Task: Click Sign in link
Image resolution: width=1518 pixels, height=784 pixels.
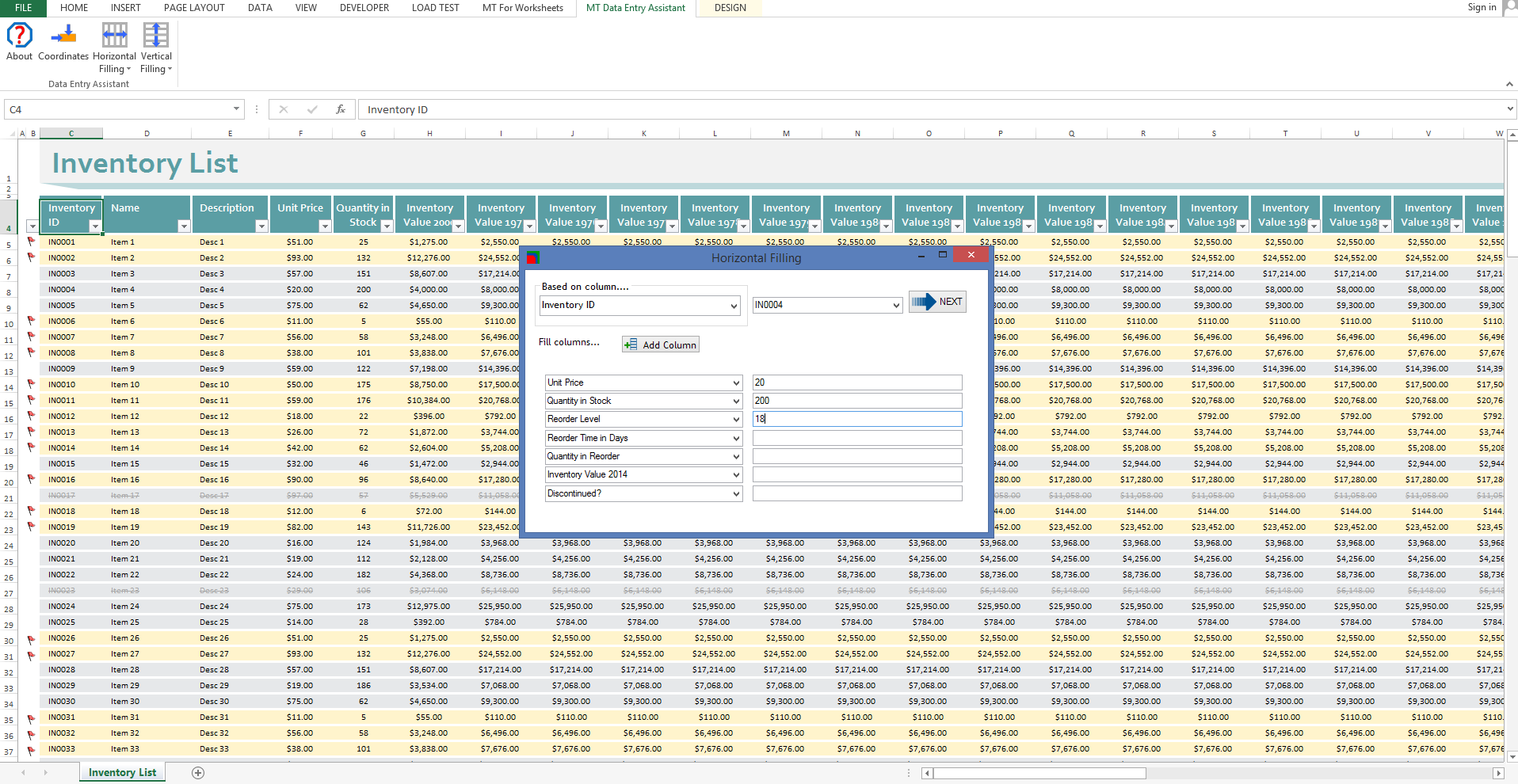Action: [1482, 7]
